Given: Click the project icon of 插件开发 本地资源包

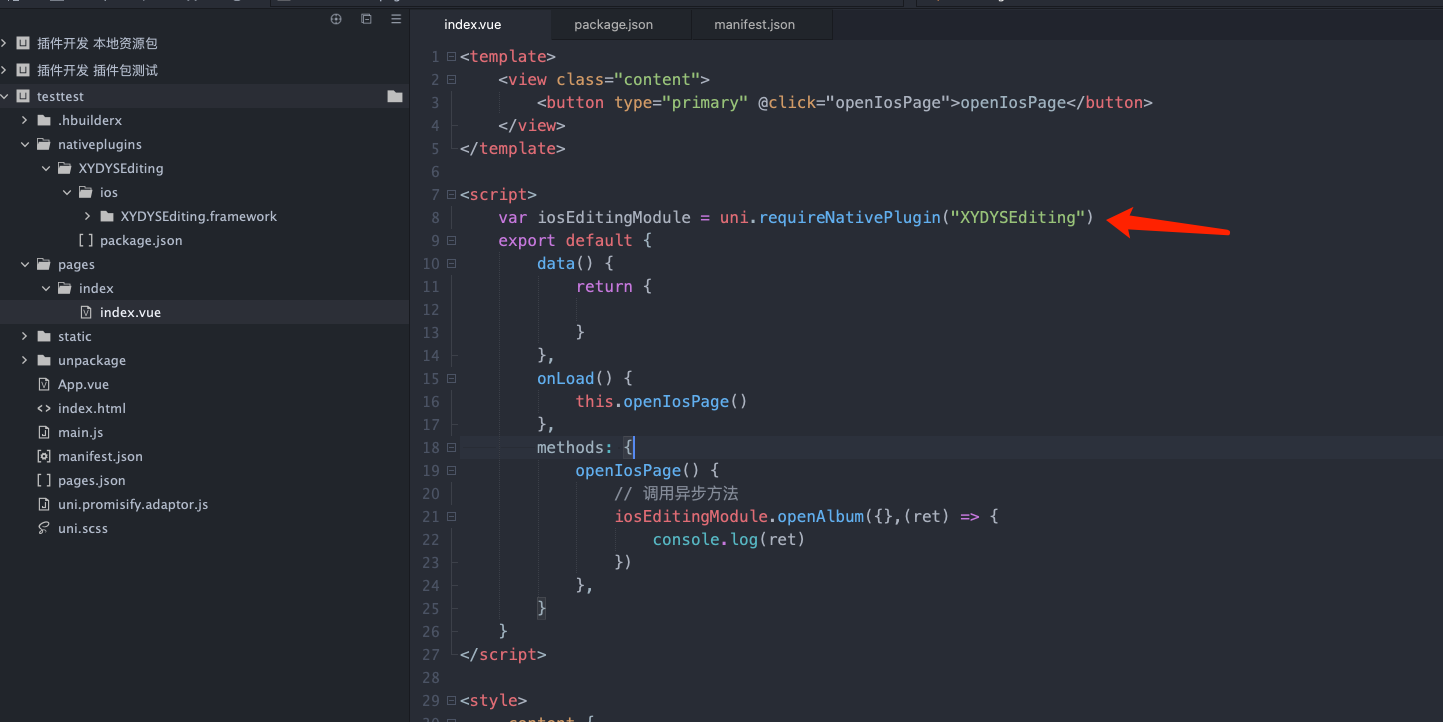Looking at the screenshot, I should click(23, 43).
